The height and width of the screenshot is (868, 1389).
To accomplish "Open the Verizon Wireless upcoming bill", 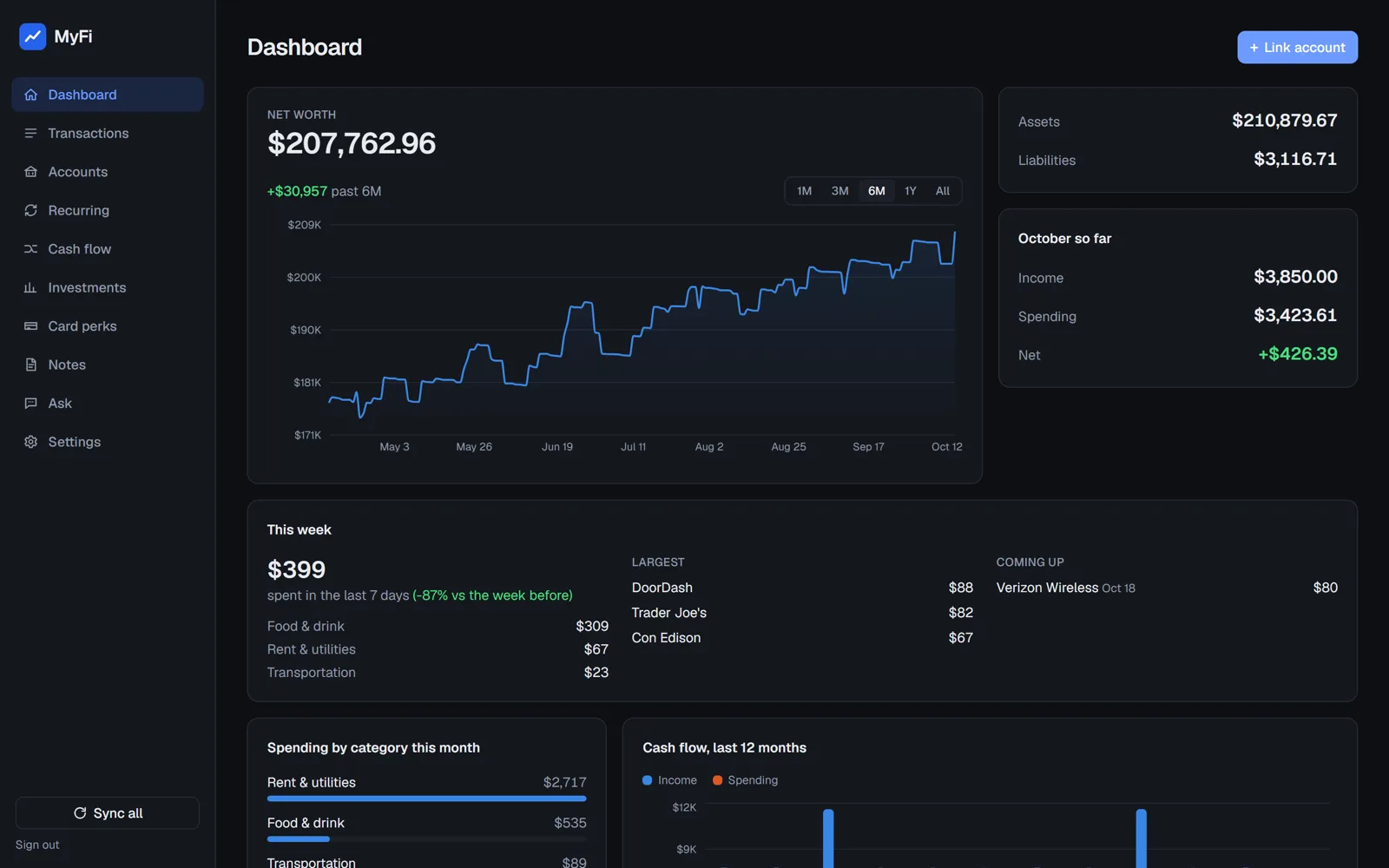I will click(1167, 588).
